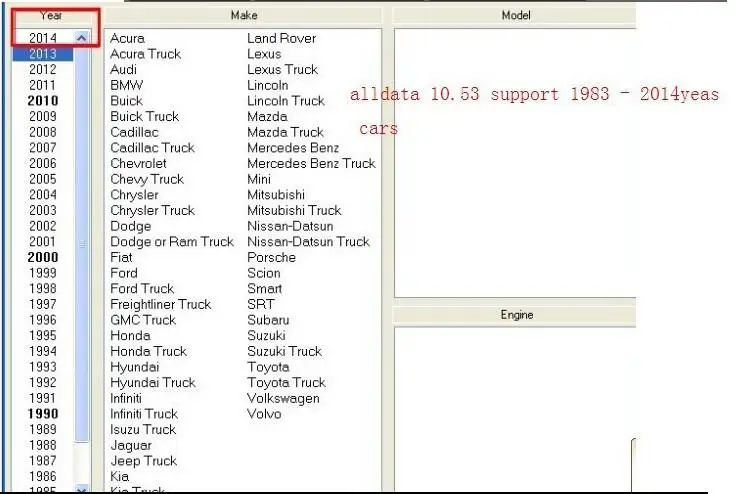
Task: Choose Hyundai Truck make
Action: (x=152, y=382)
